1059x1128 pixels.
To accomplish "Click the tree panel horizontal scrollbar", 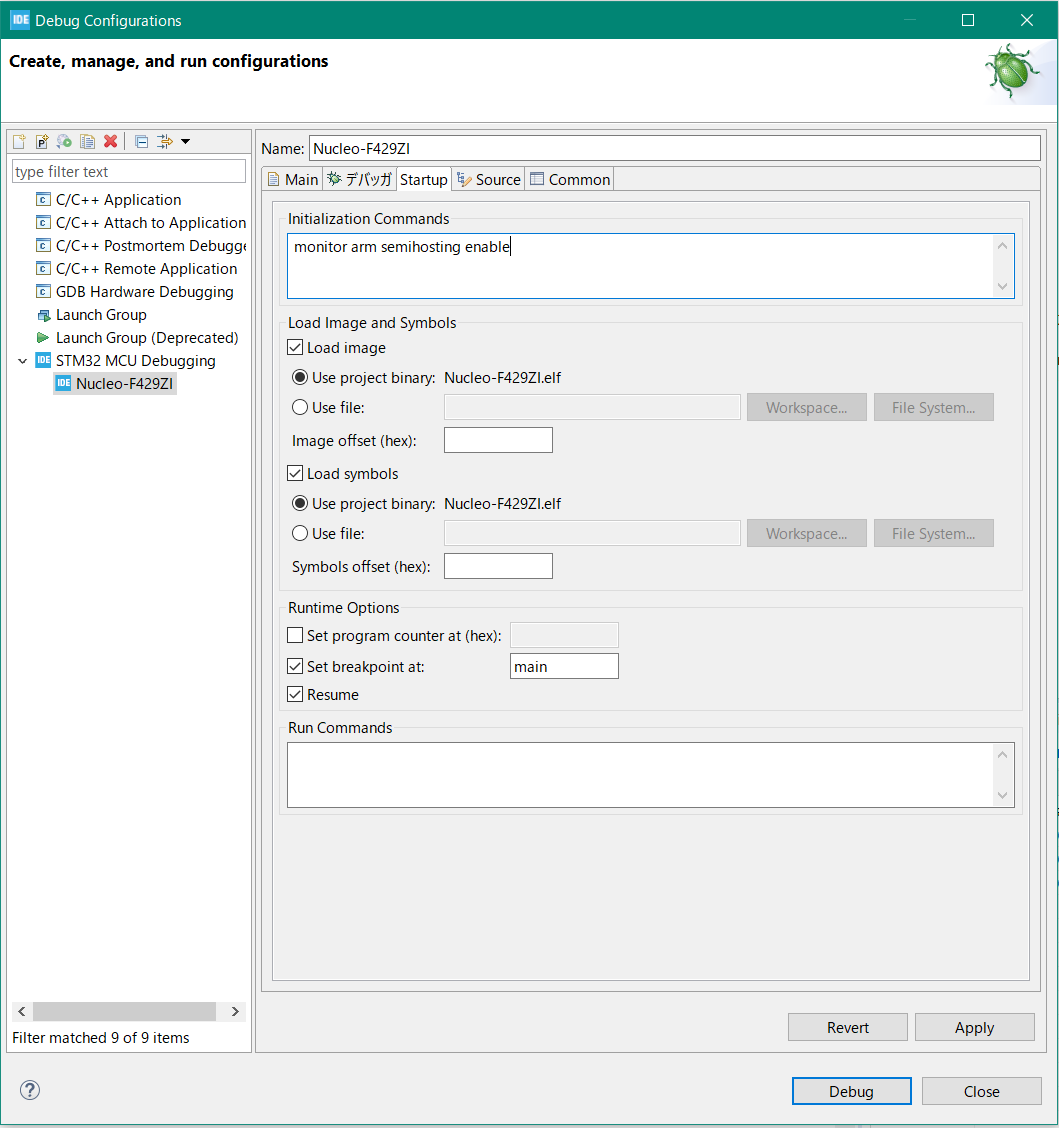I will pyautogui.click(x=125, y=1011).
